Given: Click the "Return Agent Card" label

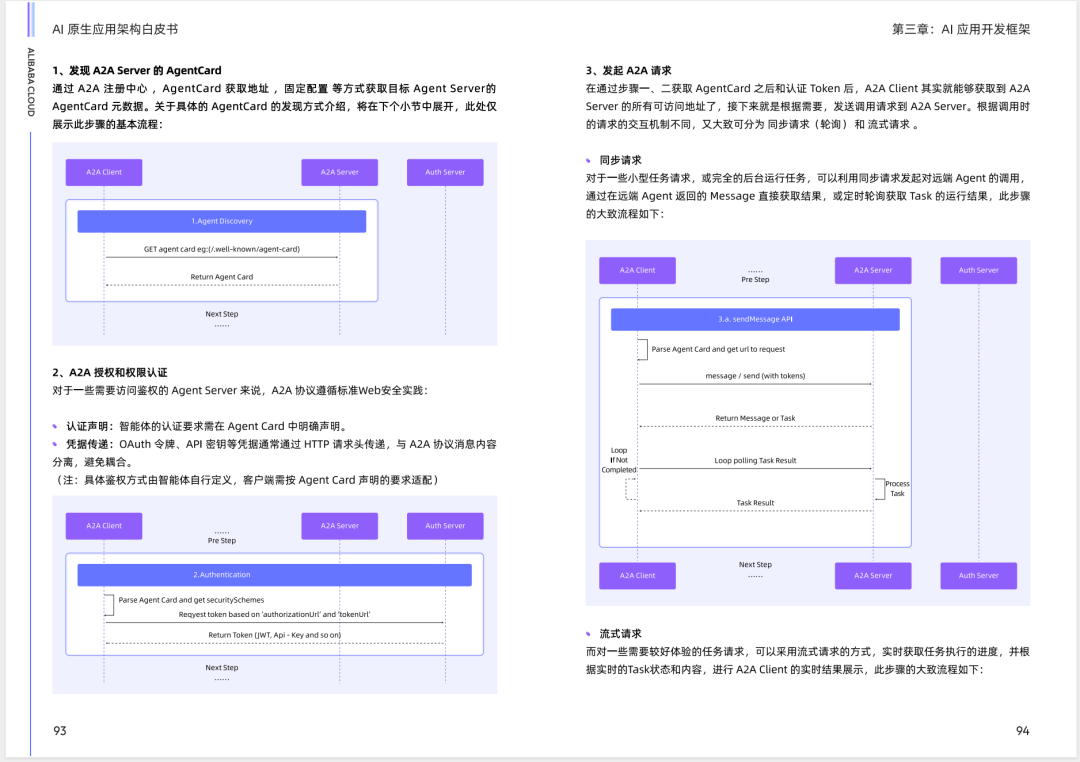Looking at the screenshot, I should pyautogui.click(x=222, y=277).
